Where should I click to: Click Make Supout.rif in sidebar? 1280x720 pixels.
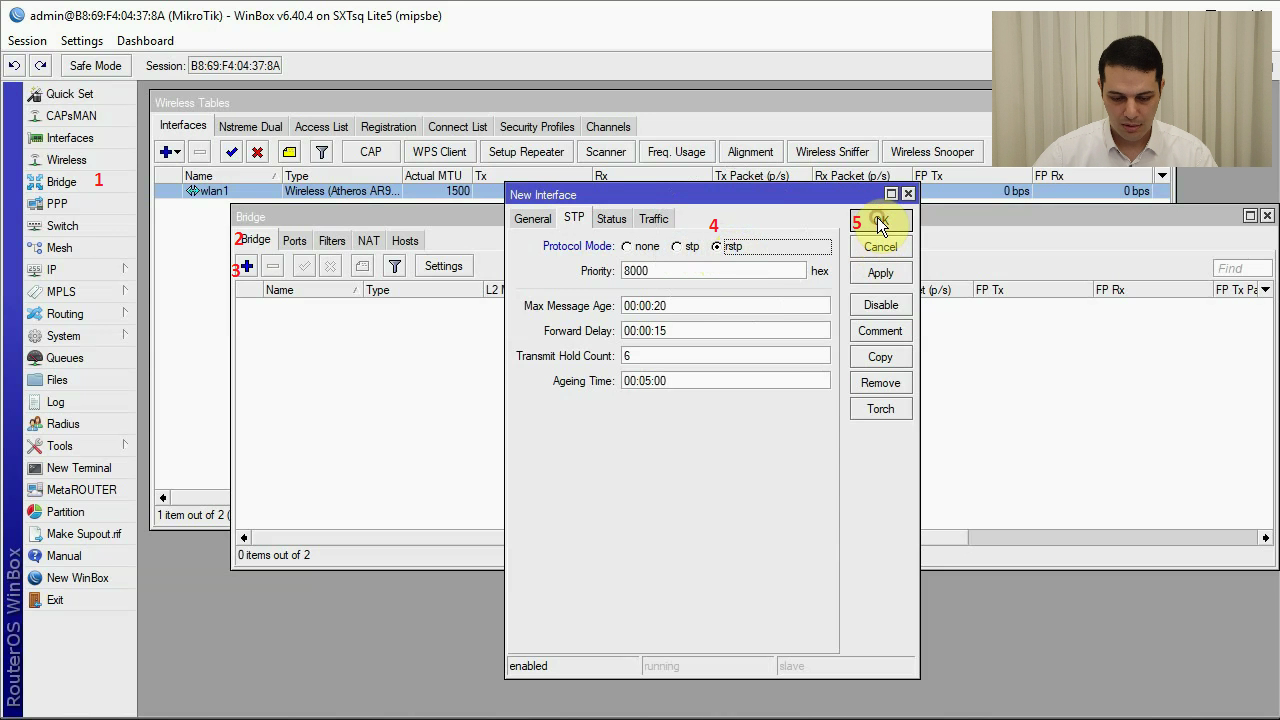84,534
